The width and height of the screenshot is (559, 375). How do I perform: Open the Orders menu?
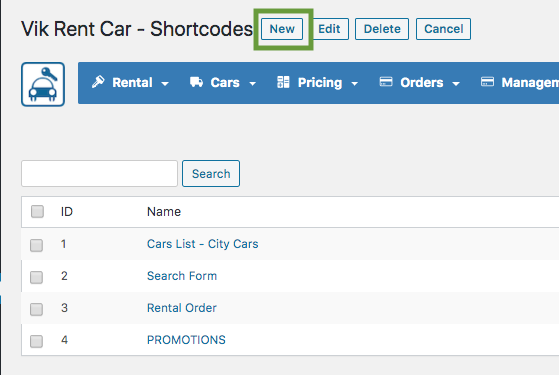click(x=420, y=82)
